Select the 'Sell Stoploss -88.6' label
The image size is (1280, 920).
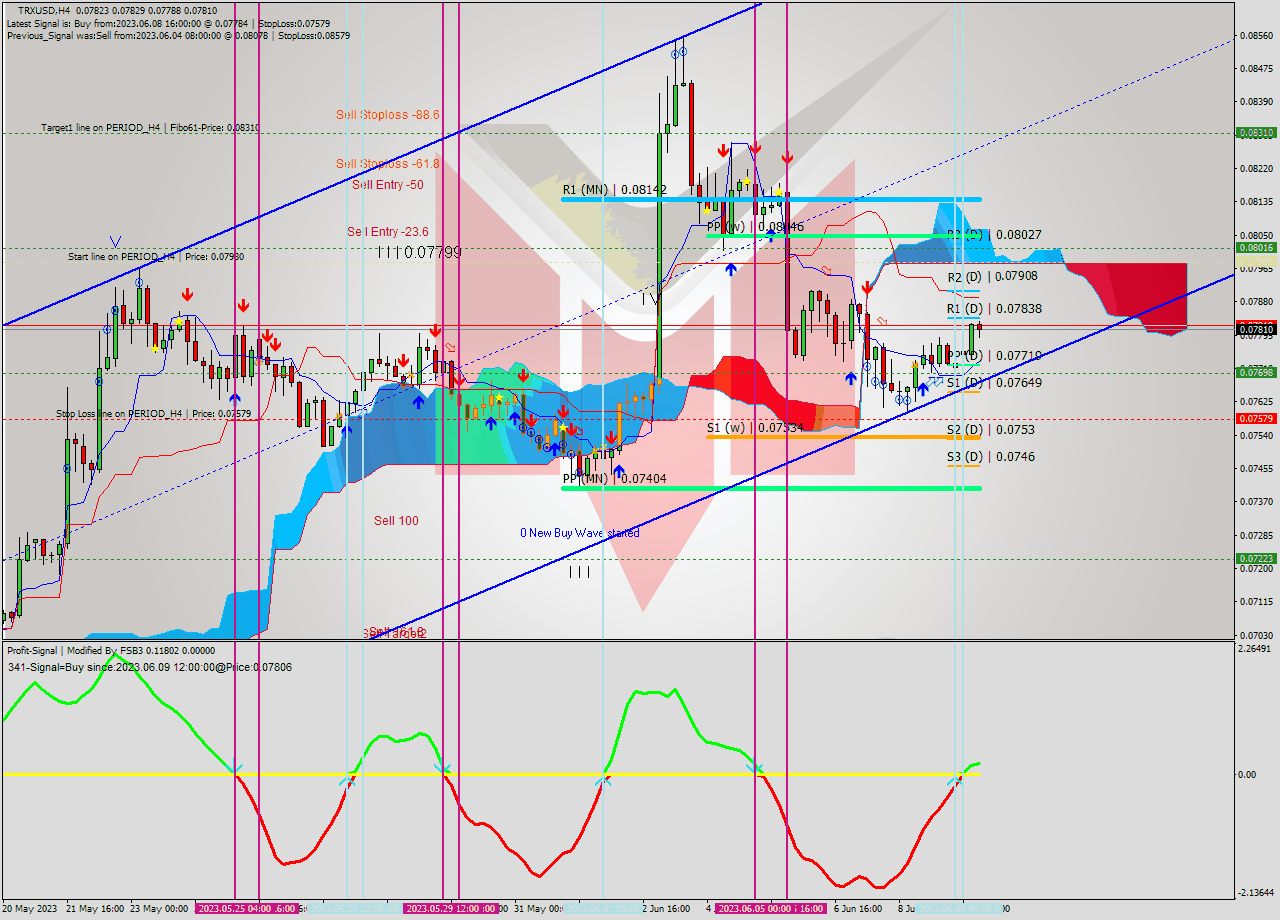tap(388, 115)
